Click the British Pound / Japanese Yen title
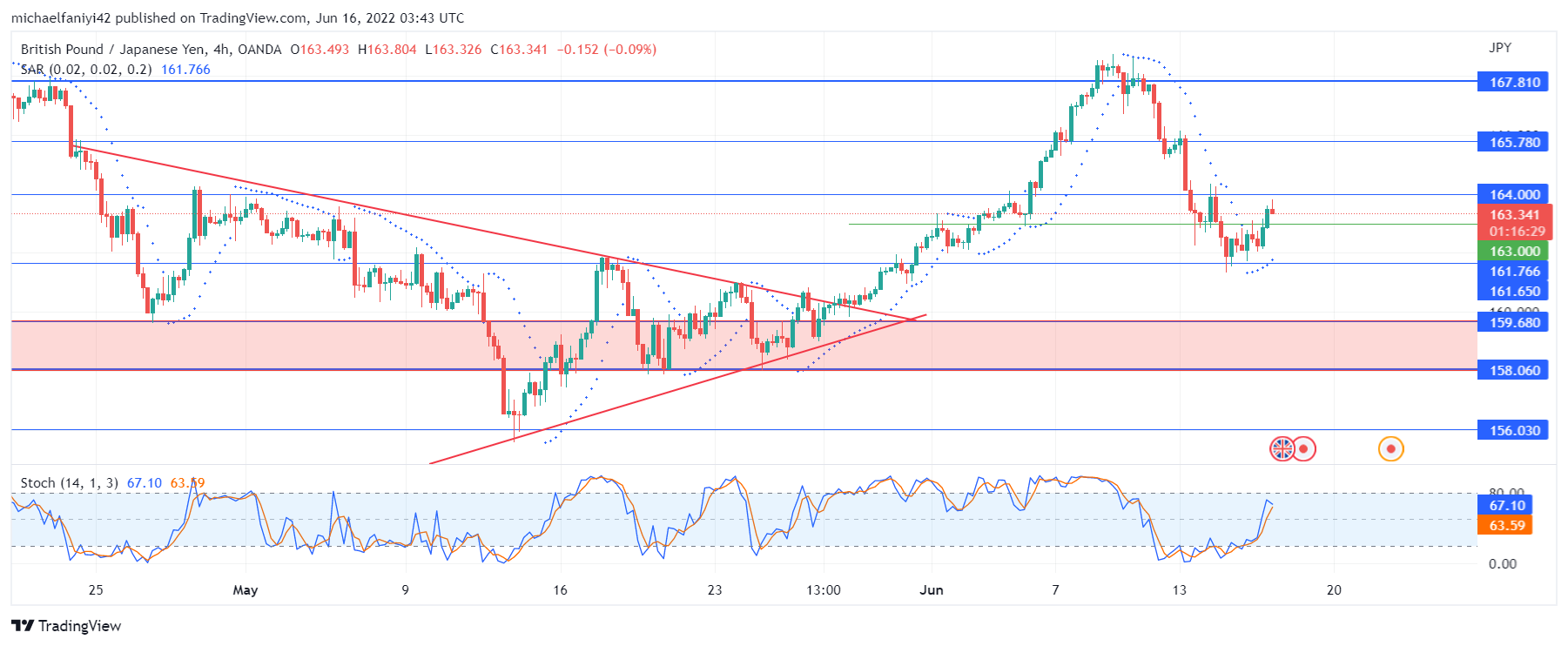The width and height of the screenshot is (1568, 646). tap(113, 50)
